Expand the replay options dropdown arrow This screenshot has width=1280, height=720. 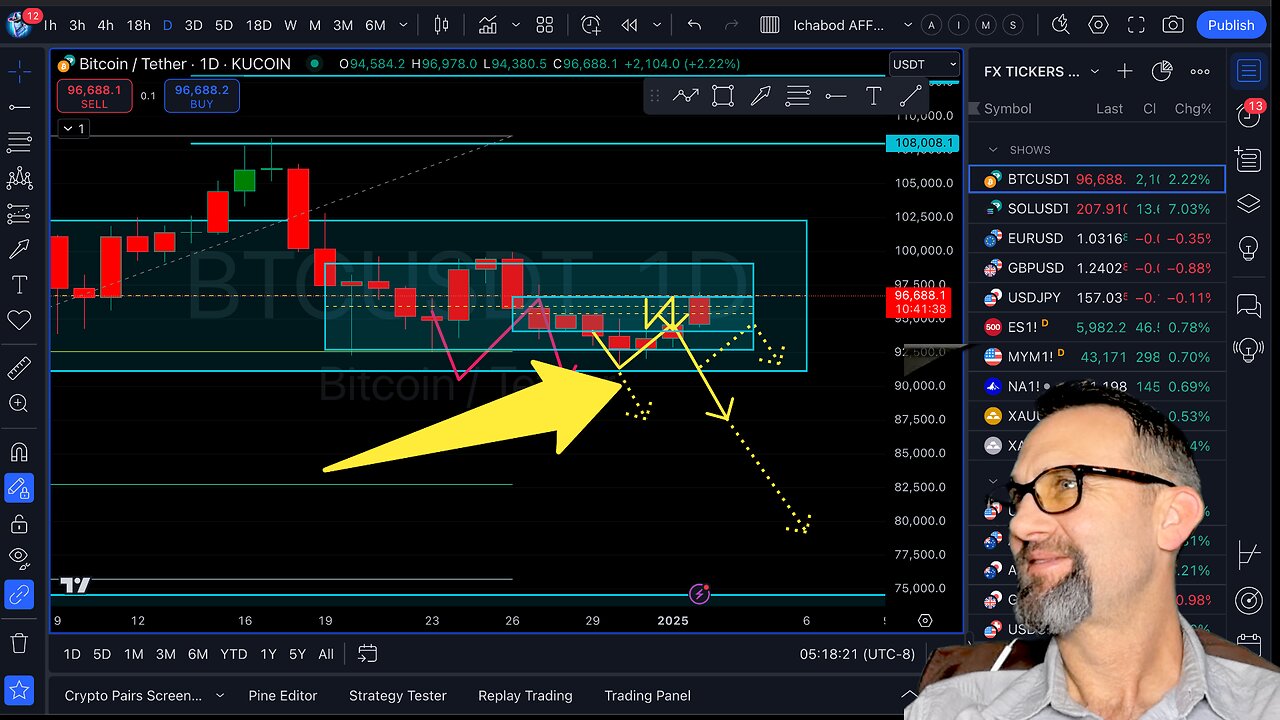[x=655, y=25]
